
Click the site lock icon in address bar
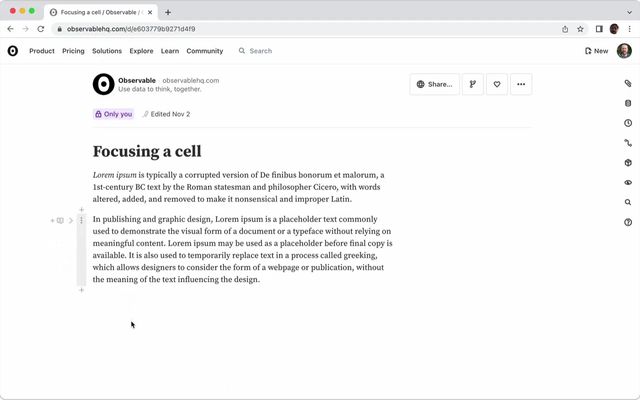tap(60, 29)
